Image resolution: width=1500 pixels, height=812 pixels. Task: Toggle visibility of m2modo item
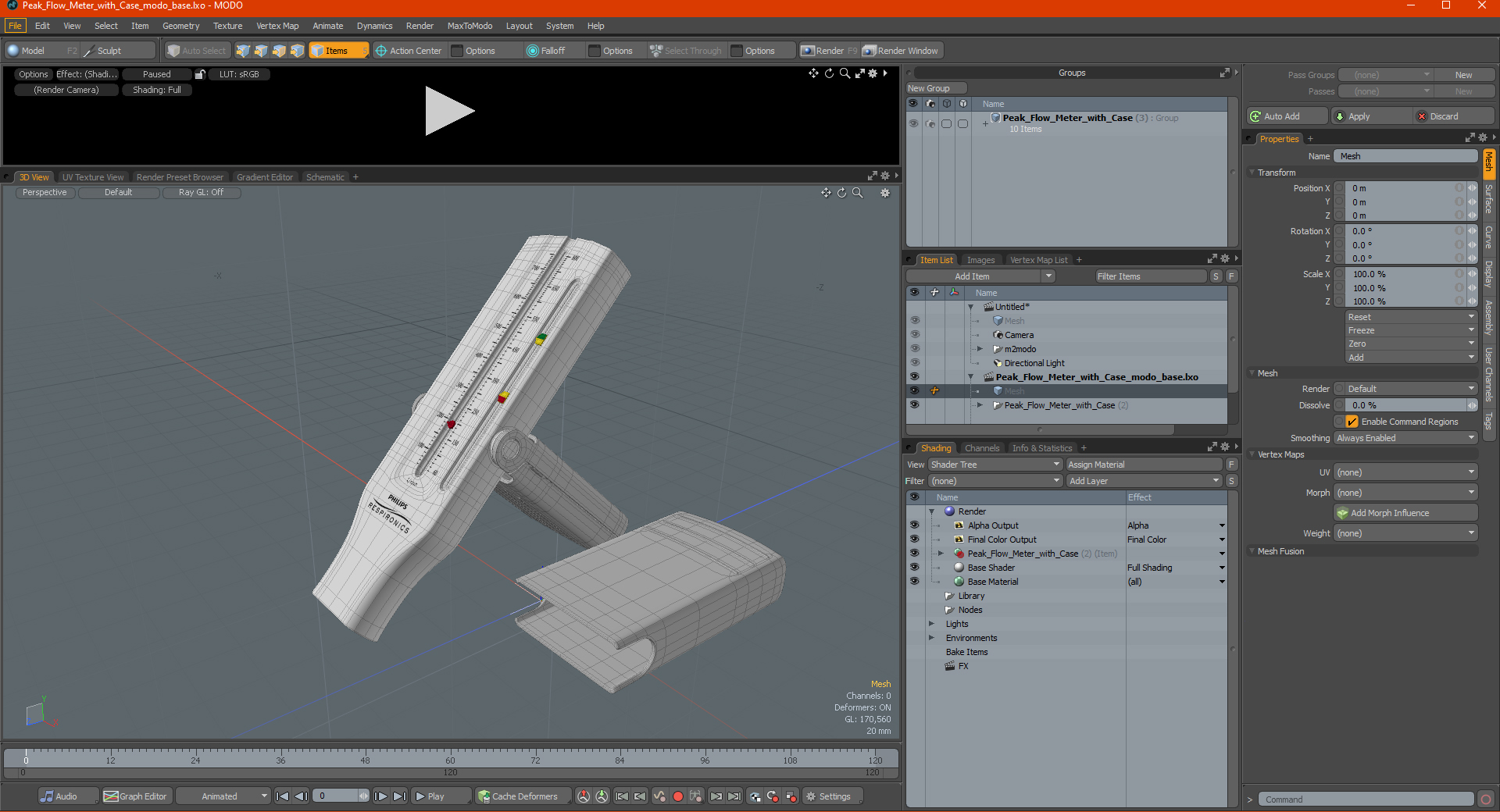(914, 348)
